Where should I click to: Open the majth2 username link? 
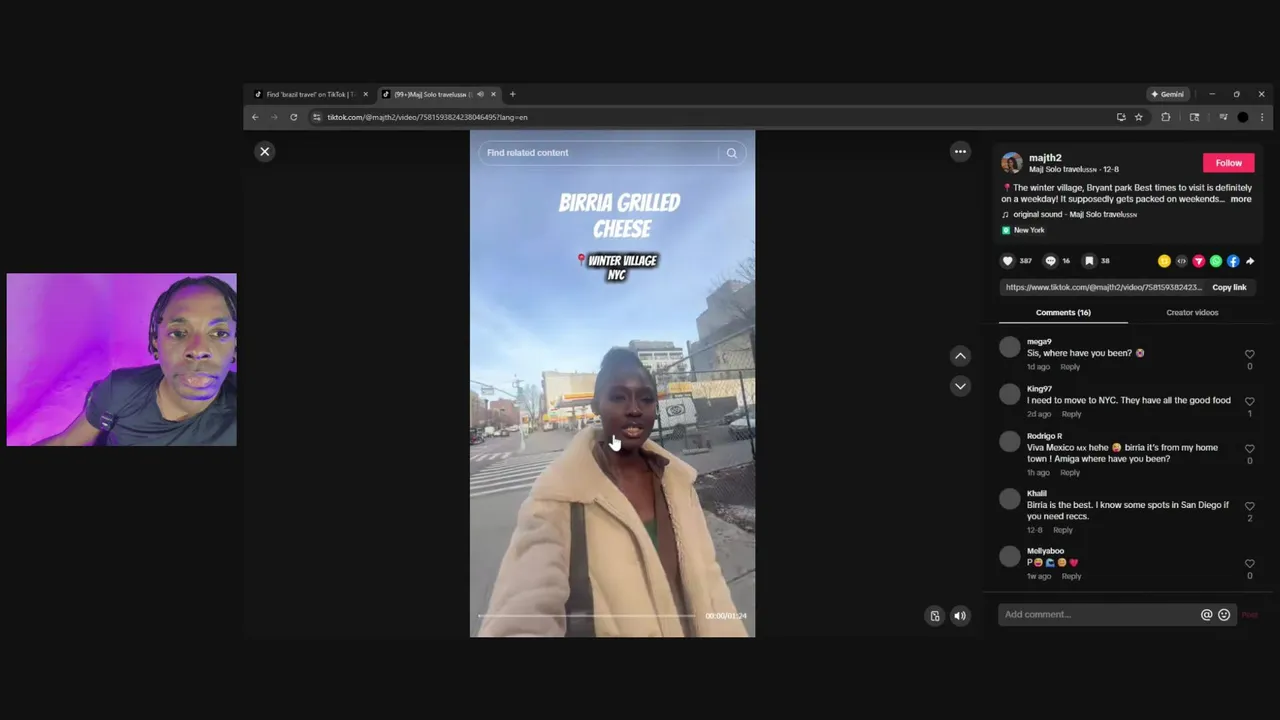point(1045,158)
